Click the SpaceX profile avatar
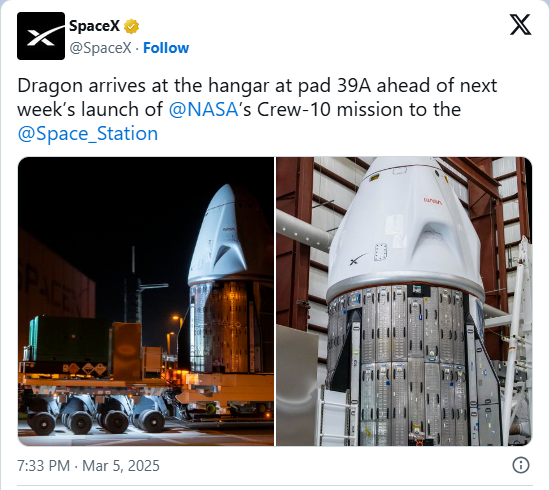Viewport: 550px width, 490px height. [x=41, y=36]
